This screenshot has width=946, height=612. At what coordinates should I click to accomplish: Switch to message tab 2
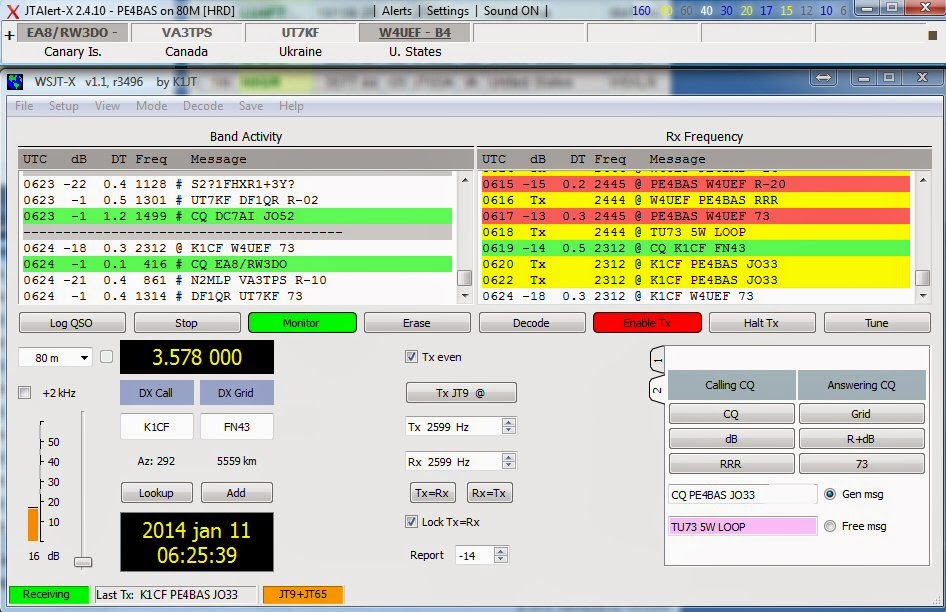pyautogui.click(x=658, y=390)
